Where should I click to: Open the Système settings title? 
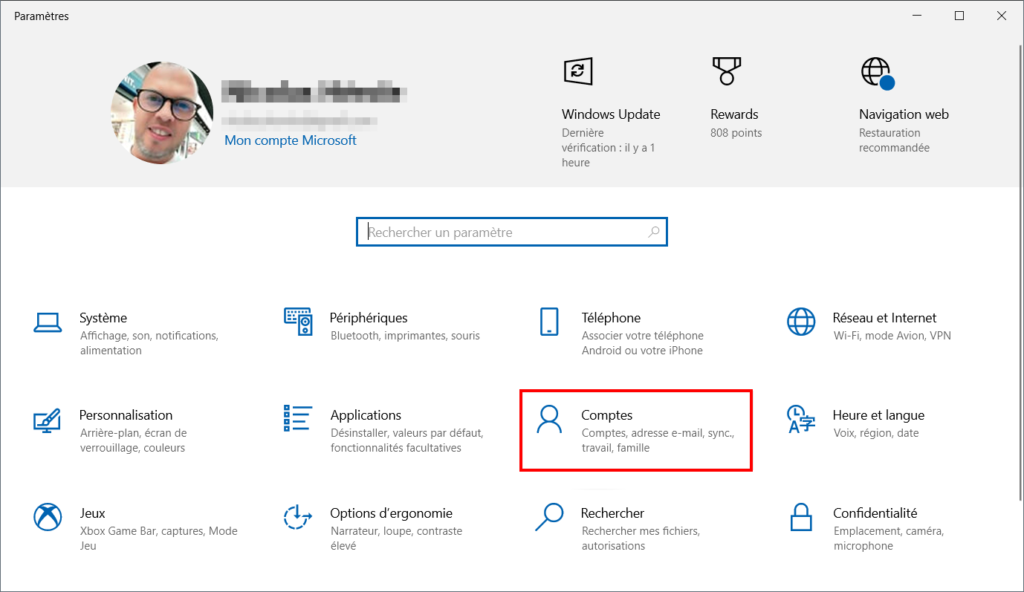103,318
